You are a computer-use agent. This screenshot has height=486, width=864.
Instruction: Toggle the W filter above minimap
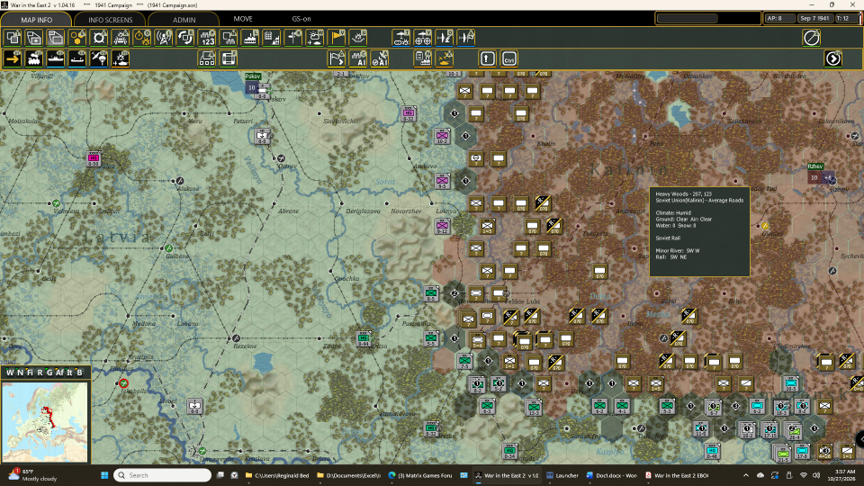tap(9, 372)
